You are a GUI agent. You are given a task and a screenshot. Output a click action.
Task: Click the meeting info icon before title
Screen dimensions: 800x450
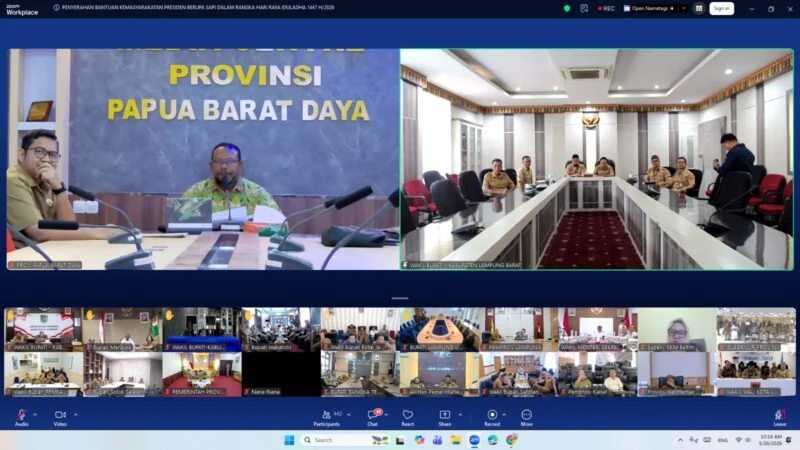click(x=57, y=8)
